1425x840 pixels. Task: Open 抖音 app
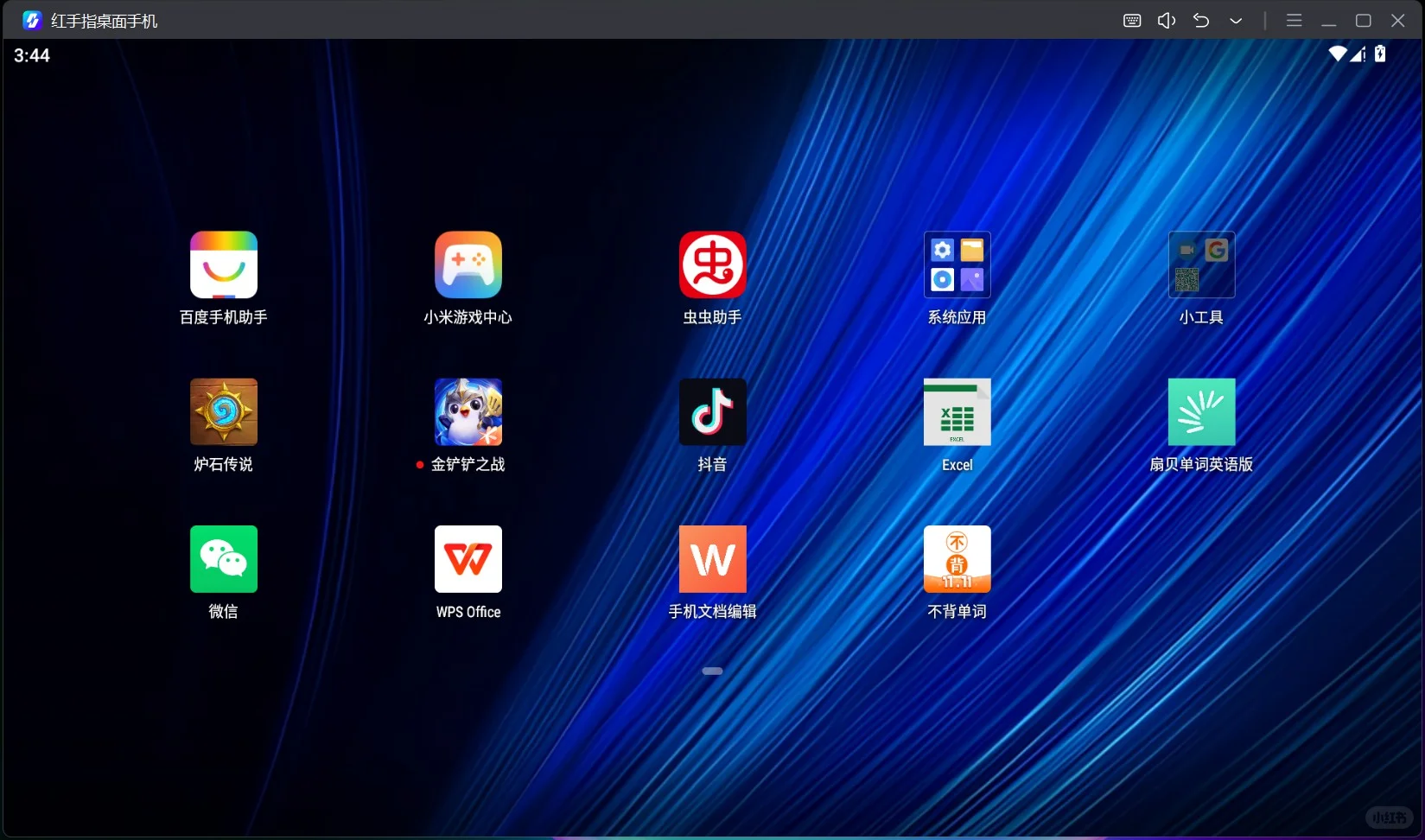(713, 411)
